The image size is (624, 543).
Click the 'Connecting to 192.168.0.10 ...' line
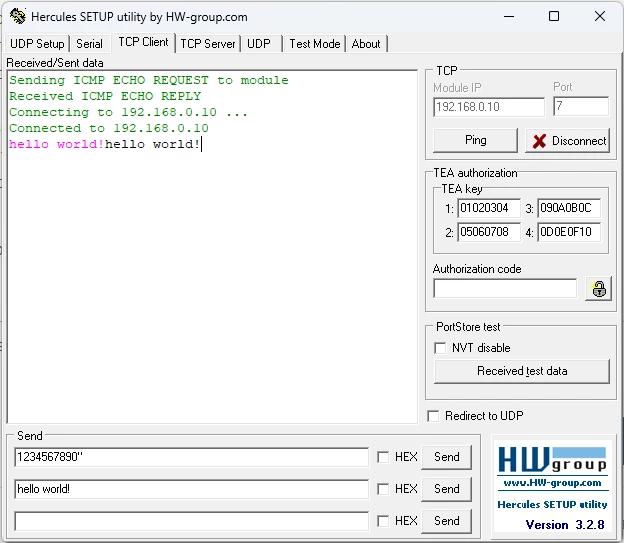pyautogui.click(x=128, y=112)
